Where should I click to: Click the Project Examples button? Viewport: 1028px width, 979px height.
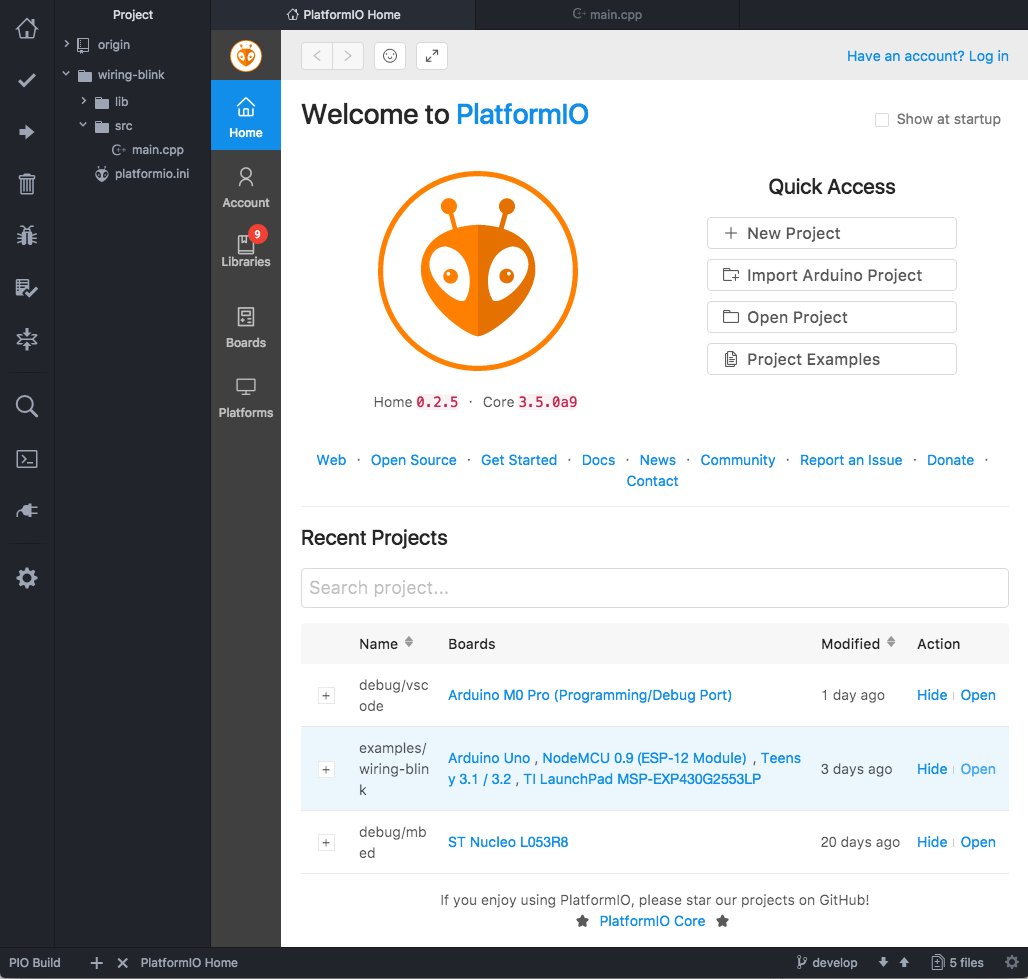(x=831, y=359)
